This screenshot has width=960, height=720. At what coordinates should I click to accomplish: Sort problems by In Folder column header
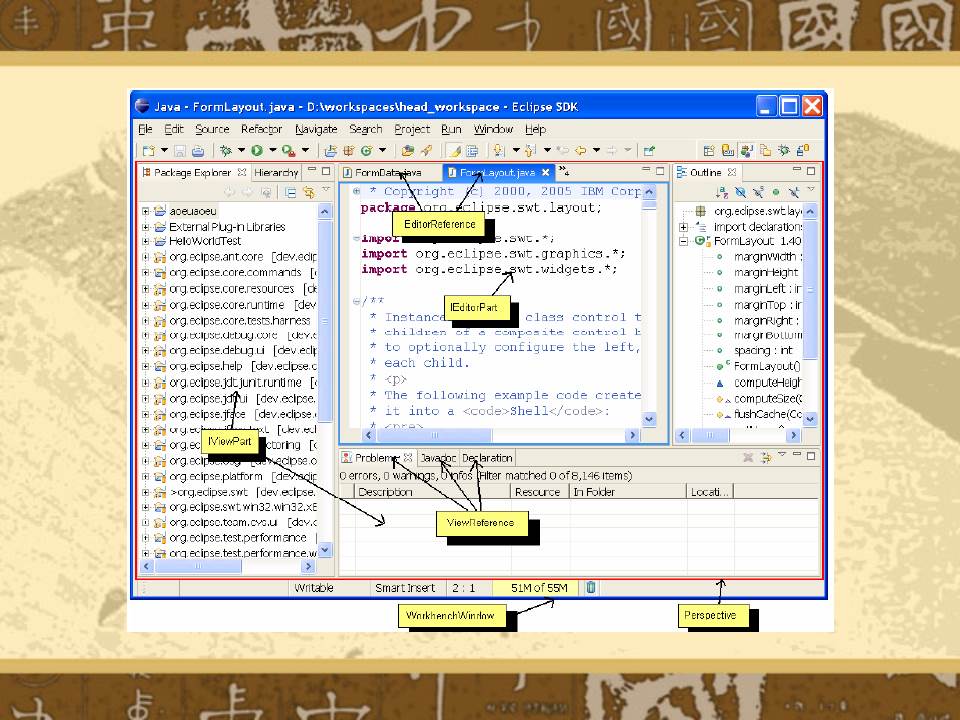[x=628, y=492]
